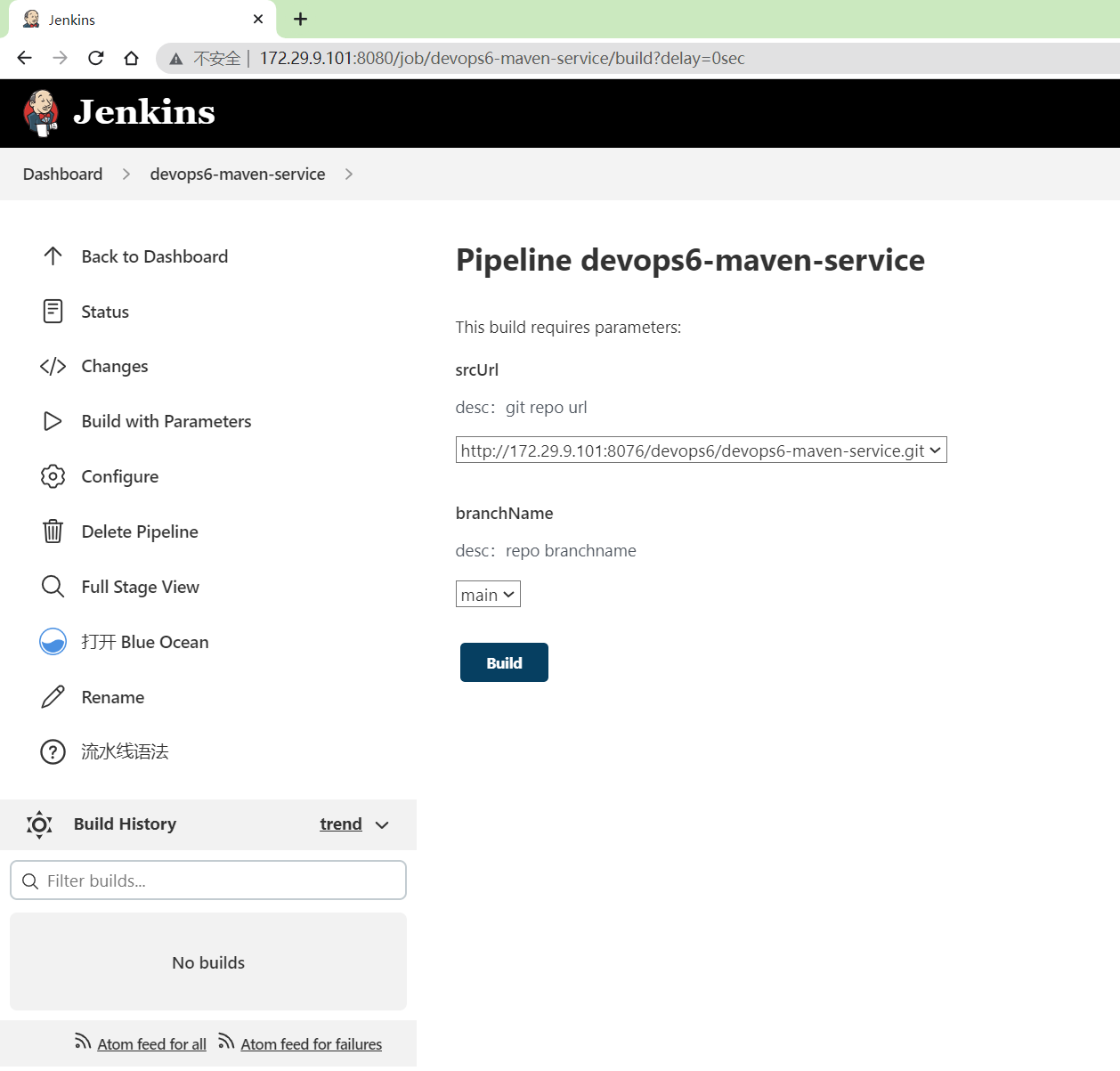This screenshot has height=1071, width=1120.
Task: Click the Jenkins header title text
Action: tap(144, 112)
